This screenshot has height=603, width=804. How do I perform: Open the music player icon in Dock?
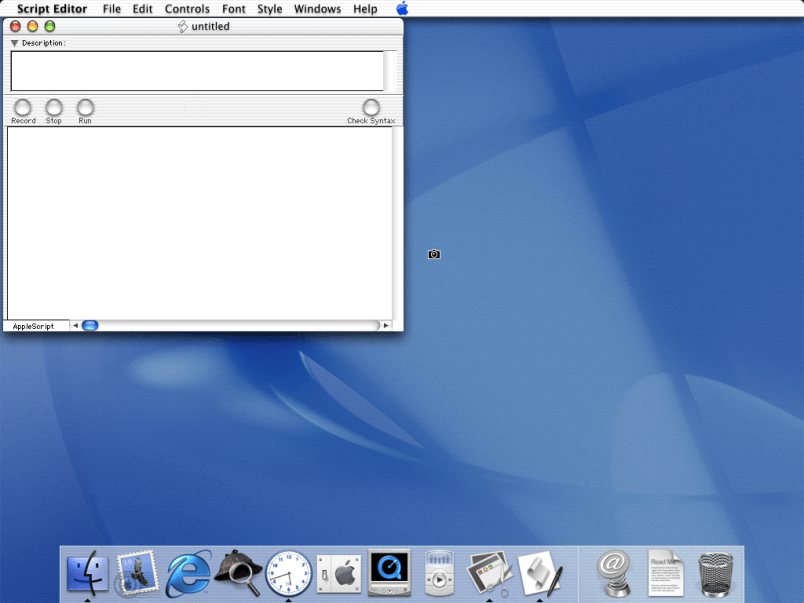(x=439, y=573)
